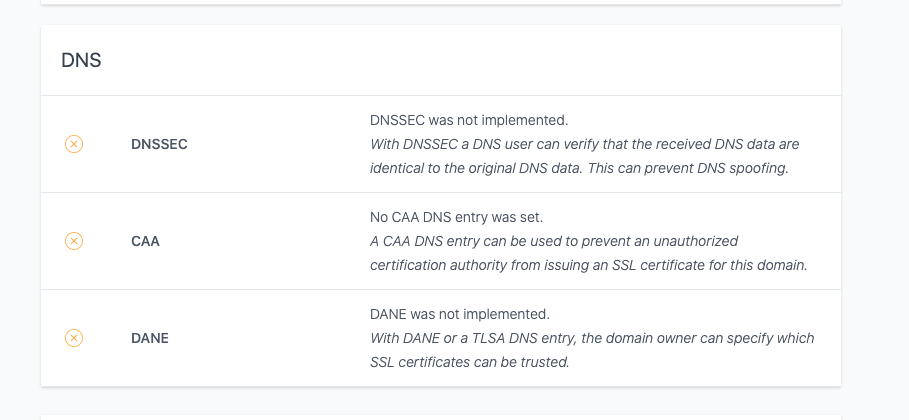This screenshot has width=909, height=420.
Task: Click the 'DNSSEC was not implemented.' status text
Action: click(x=469, y=120)
